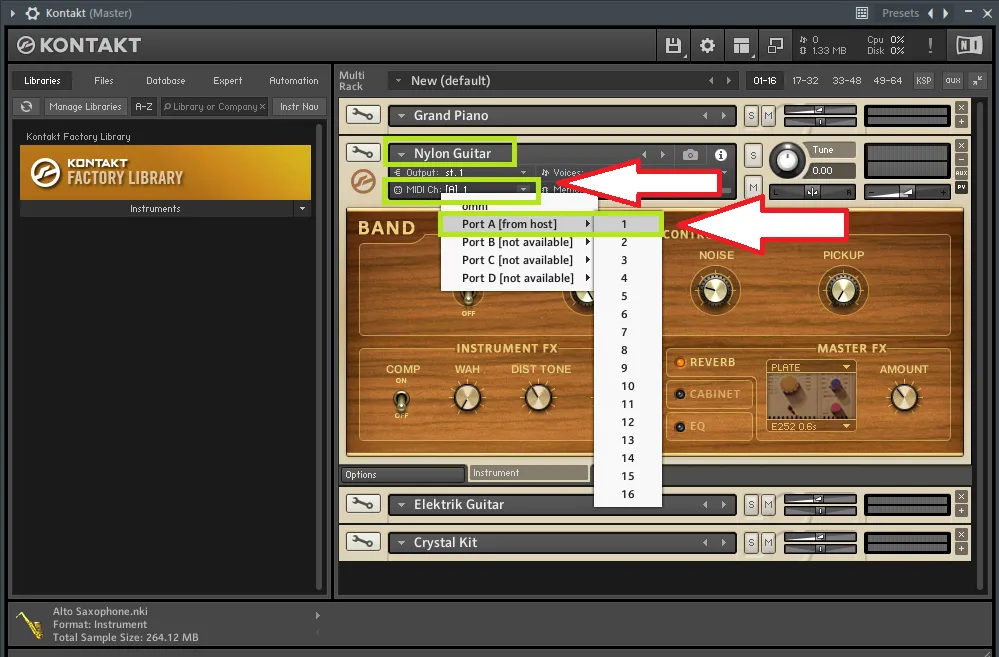Expand the Grand Piano name dropdown arrow
Image resolution: width=999 pixels, height=657 pixels.
tap(401, 116)
